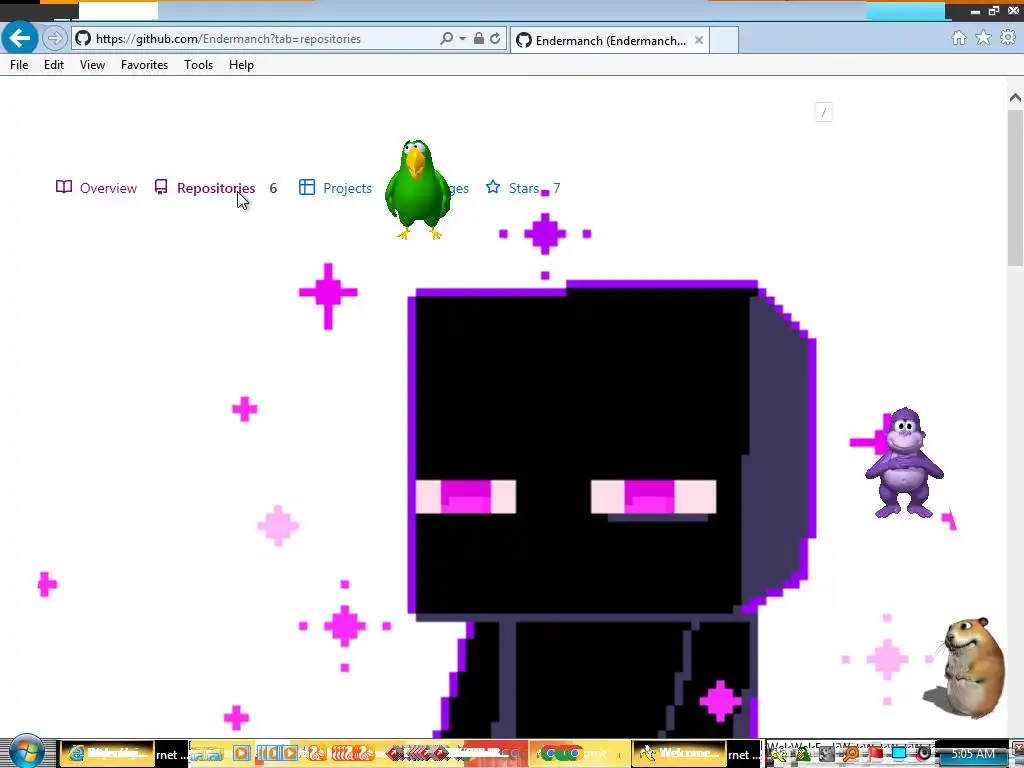1024x768 pixels.
Task: Click the Internet Explorer taskbar button
Action: click(x=107, y=754)
